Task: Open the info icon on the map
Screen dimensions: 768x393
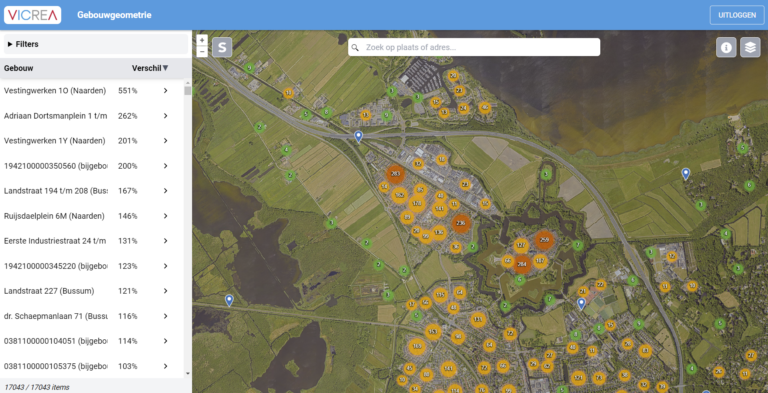Action: point(726,48)
